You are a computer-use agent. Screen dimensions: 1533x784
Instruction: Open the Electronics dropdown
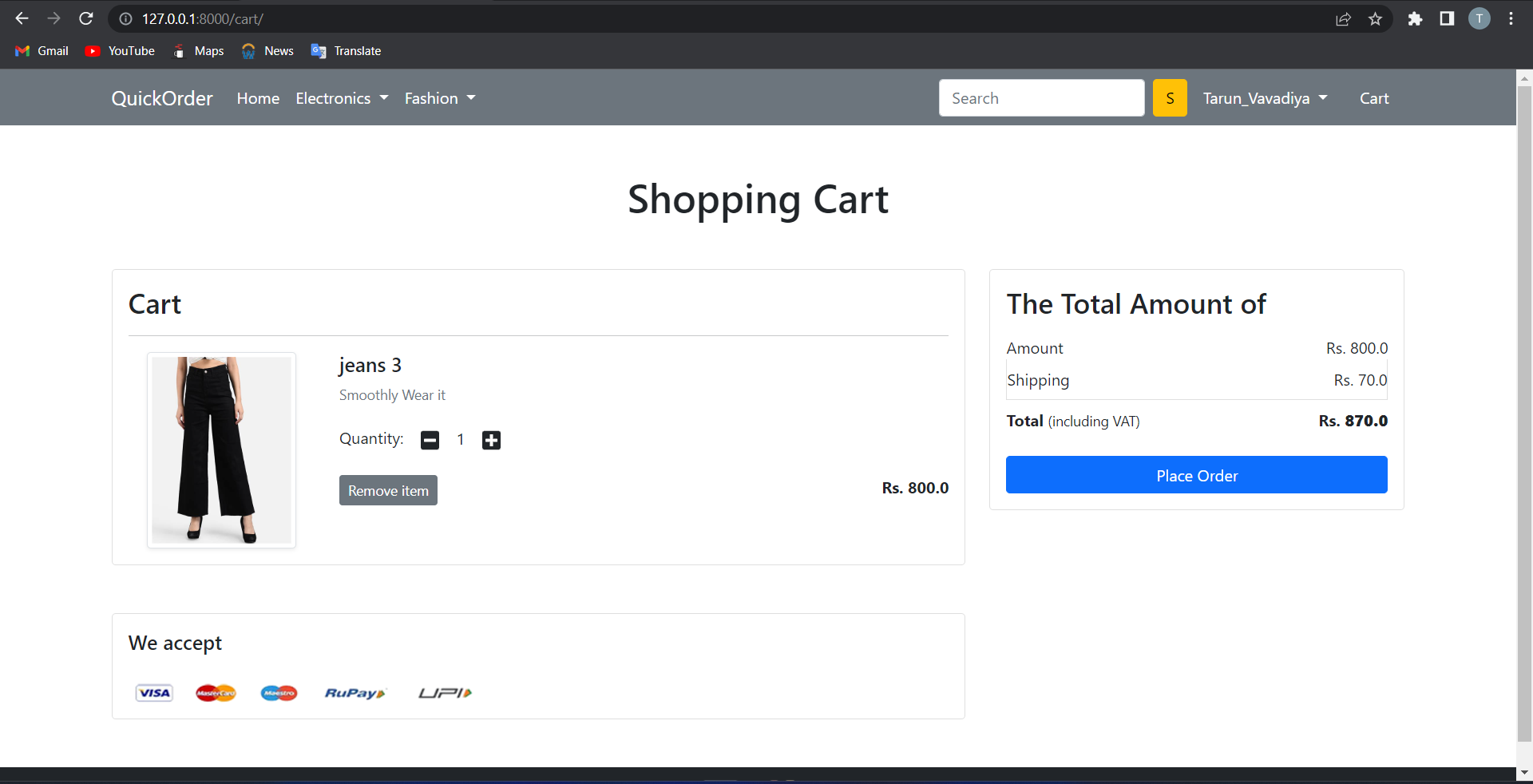(x=341, y=98)
